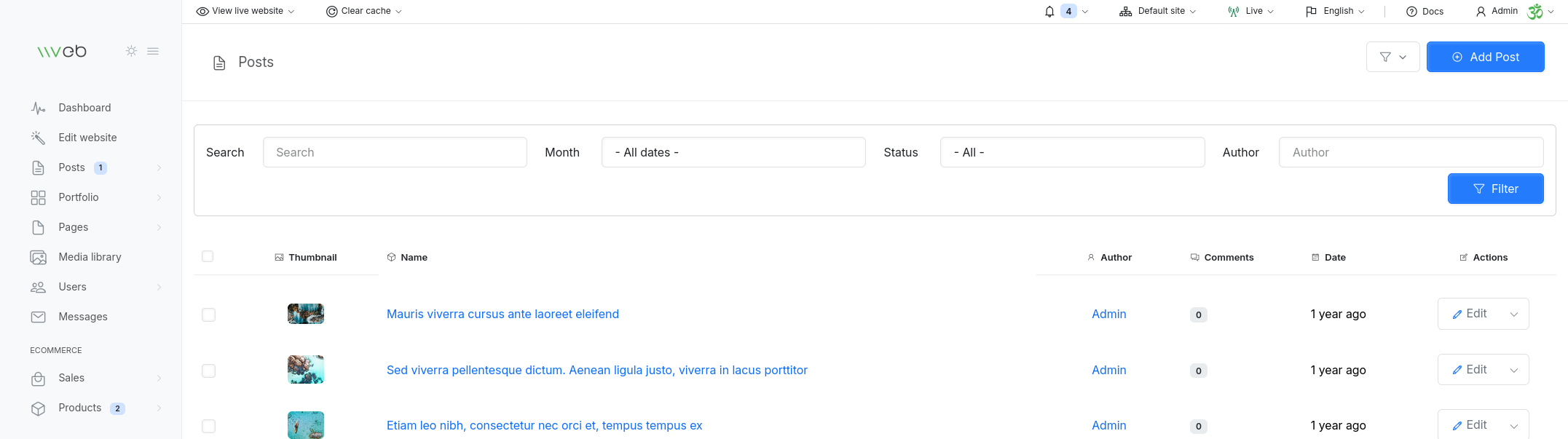Click the notification bell icon
The height and width of the screenshot is (439, 1568).
pyautogui.click(x=1049, y=12)
